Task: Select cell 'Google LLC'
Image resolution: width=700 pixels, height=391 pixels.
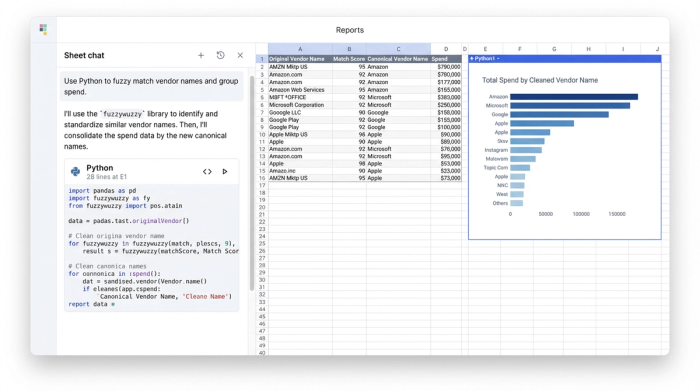Action: pyautogui.click(x=300, y=112)
